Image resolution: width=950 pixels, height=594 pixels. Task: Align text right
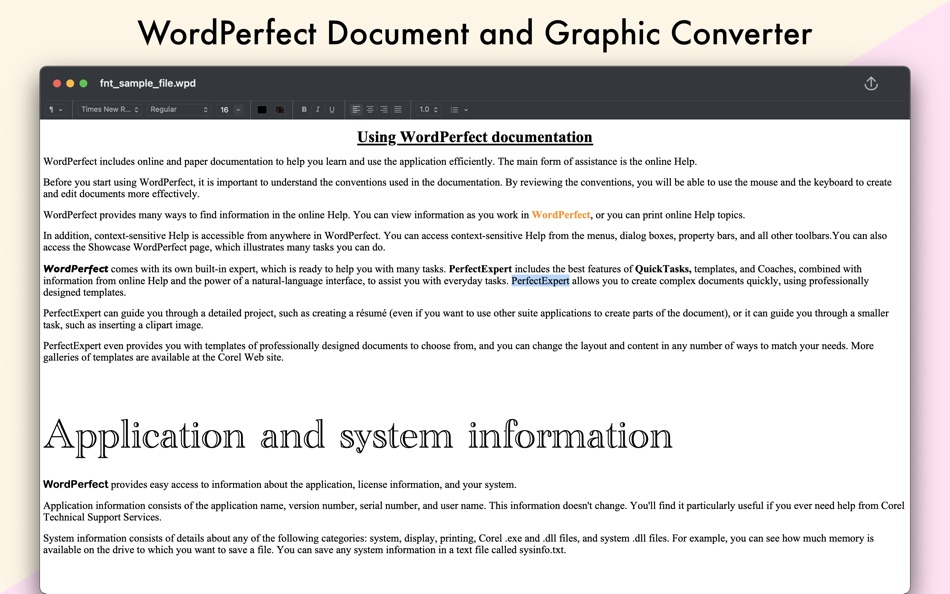[384, 110]
